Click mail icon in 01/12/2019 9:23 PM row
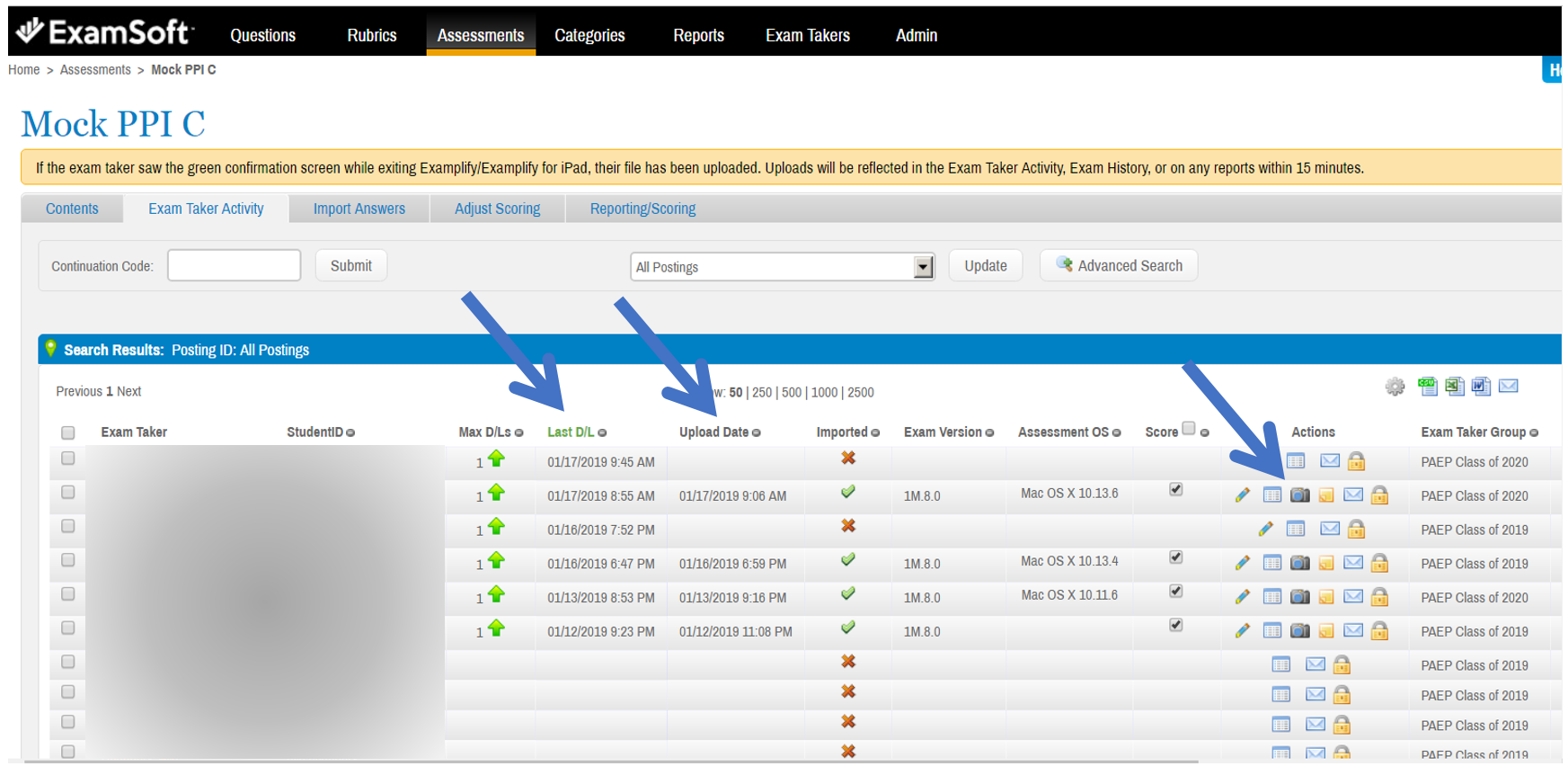 point(1353,630)
